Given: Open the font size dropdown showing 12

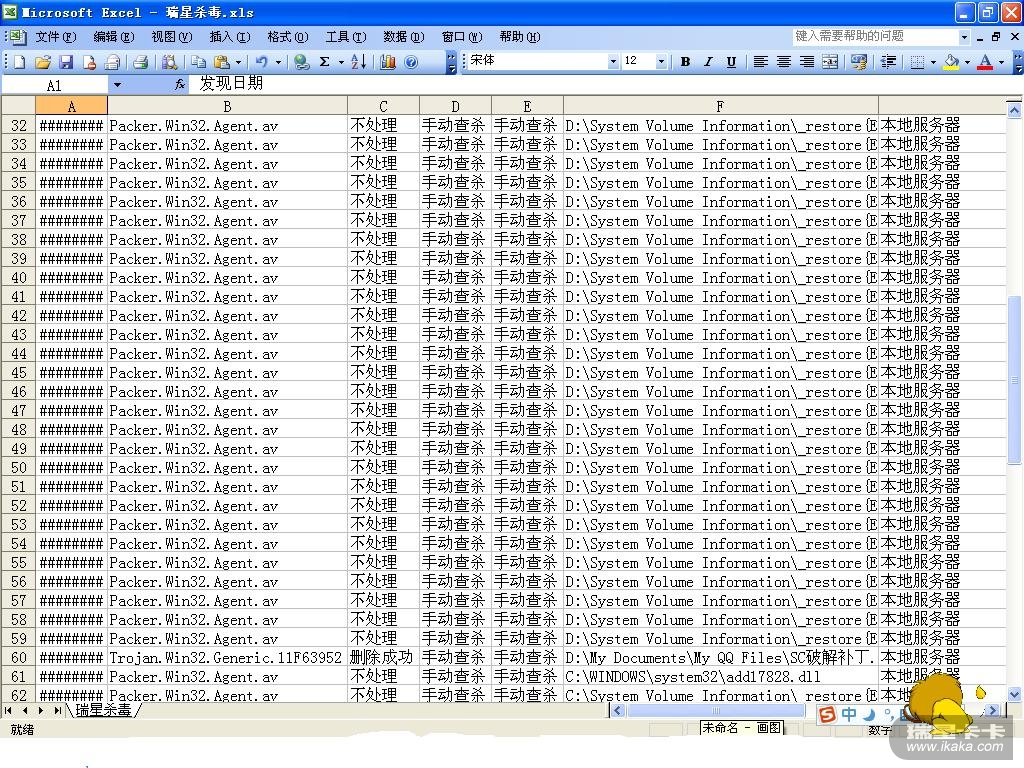Looking at the screenshot, I should pos(661,62).
